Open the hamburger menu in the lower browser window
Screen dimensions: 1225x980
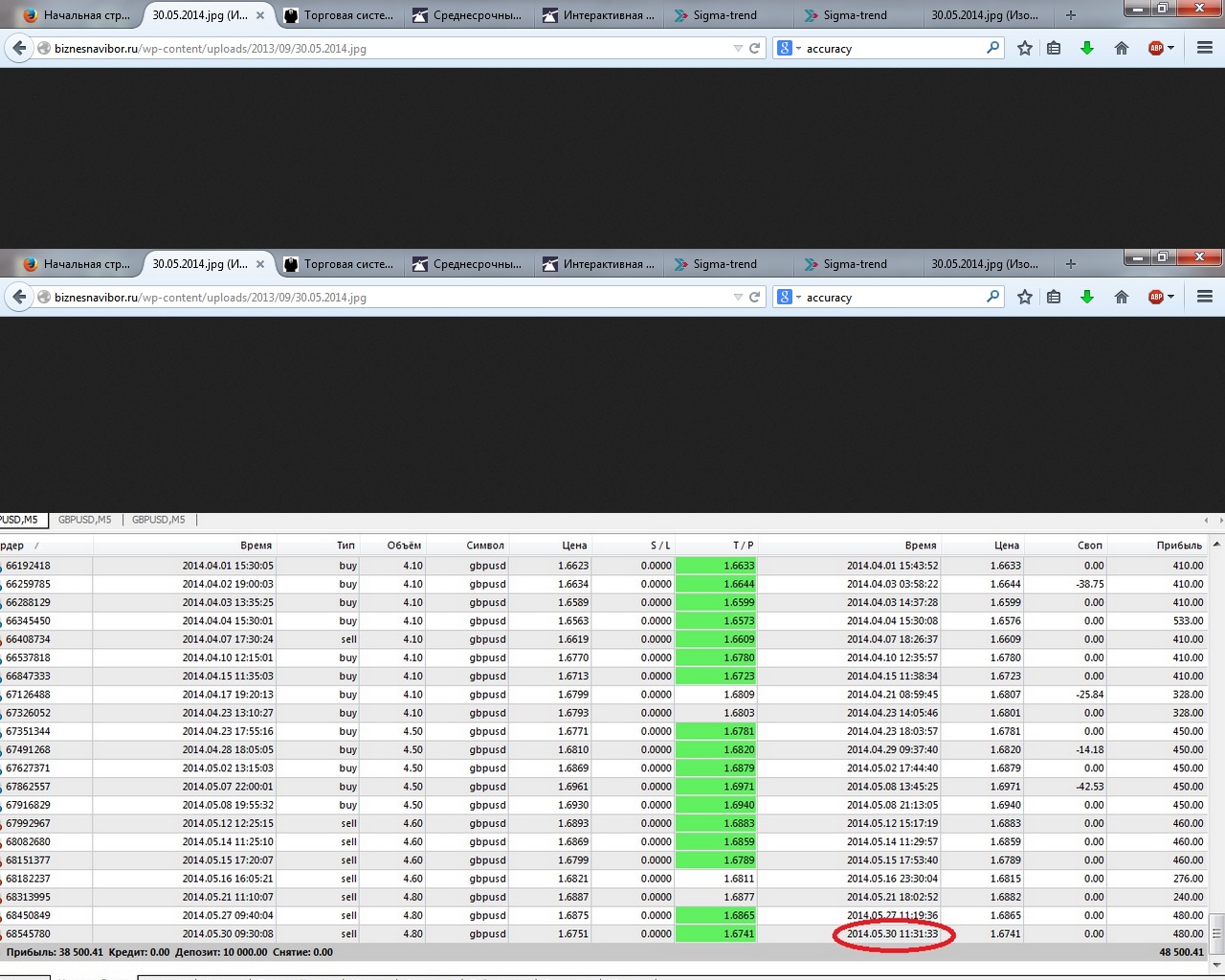coord(1205,297)
